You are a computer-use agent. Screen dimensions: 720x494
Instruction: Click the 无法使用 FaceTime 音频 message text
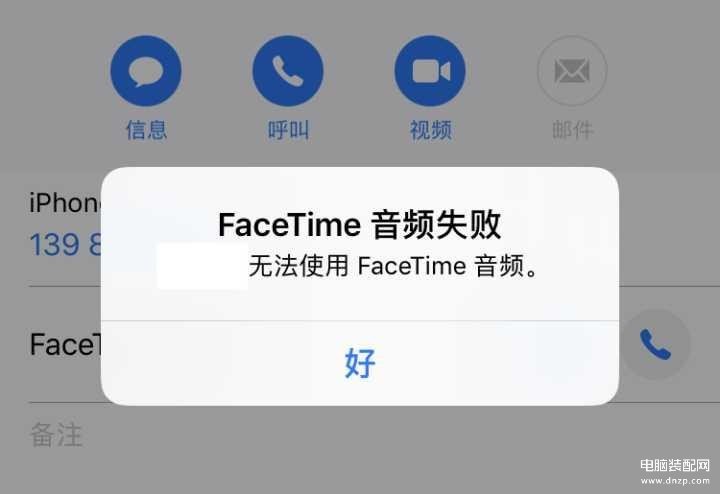pyautogui.click(x=393, y=266)
